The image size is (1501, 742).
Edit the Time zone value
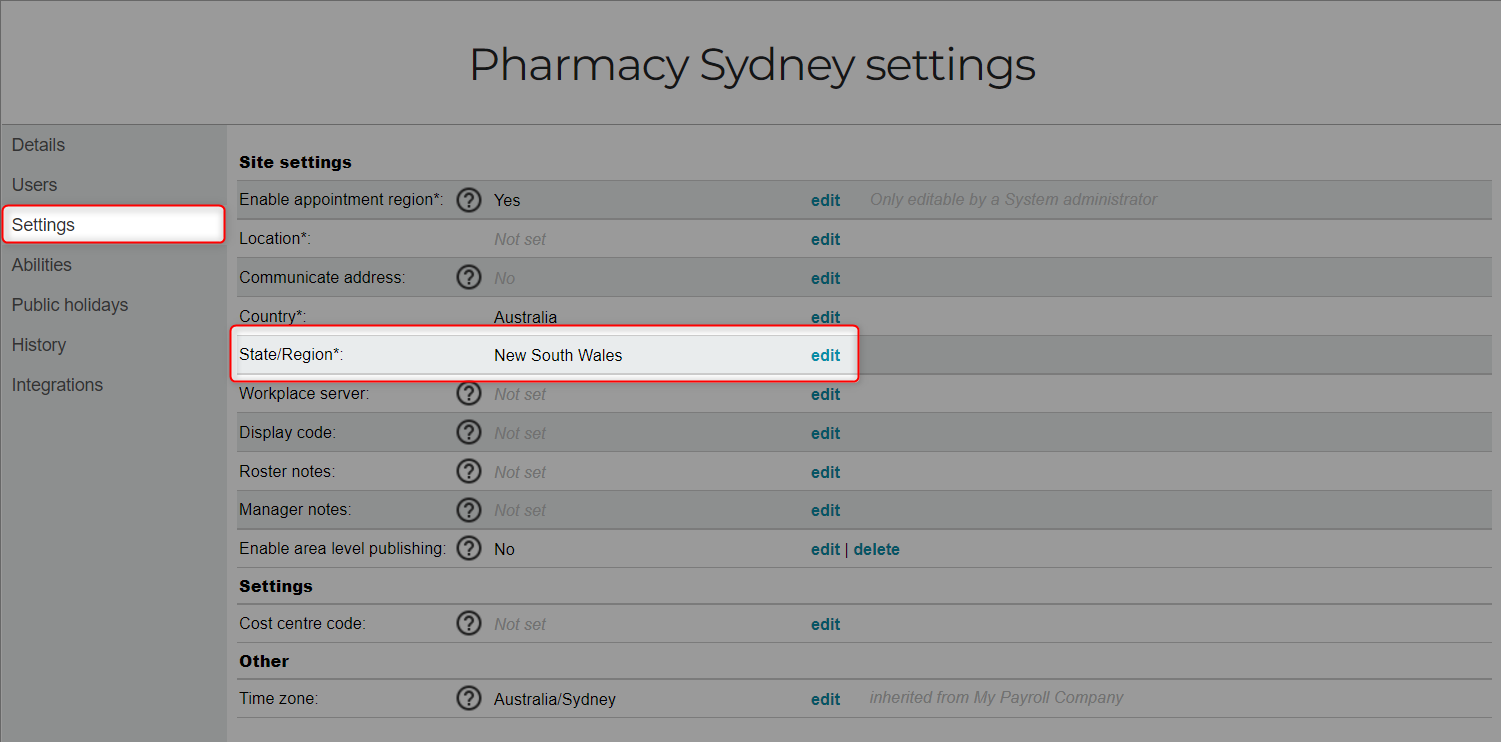point(825,699)
